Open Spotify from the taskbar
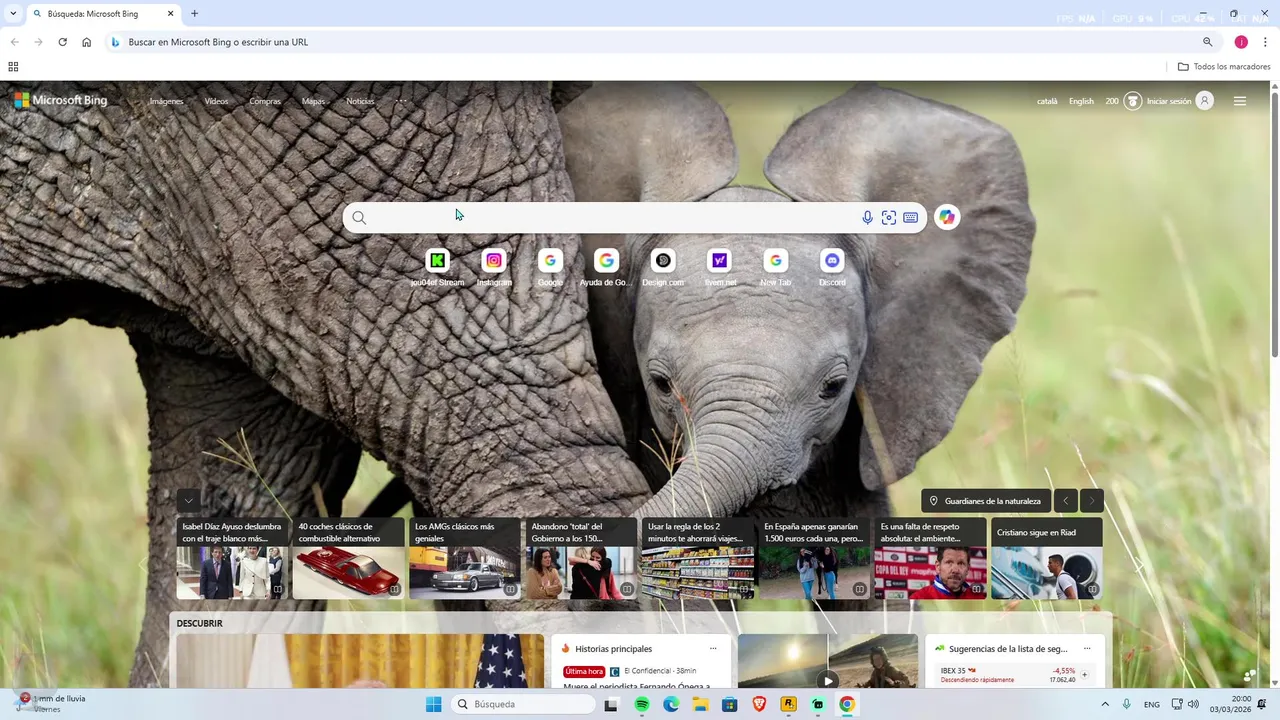Screen dimensions: 1280x720 point(642,705)
